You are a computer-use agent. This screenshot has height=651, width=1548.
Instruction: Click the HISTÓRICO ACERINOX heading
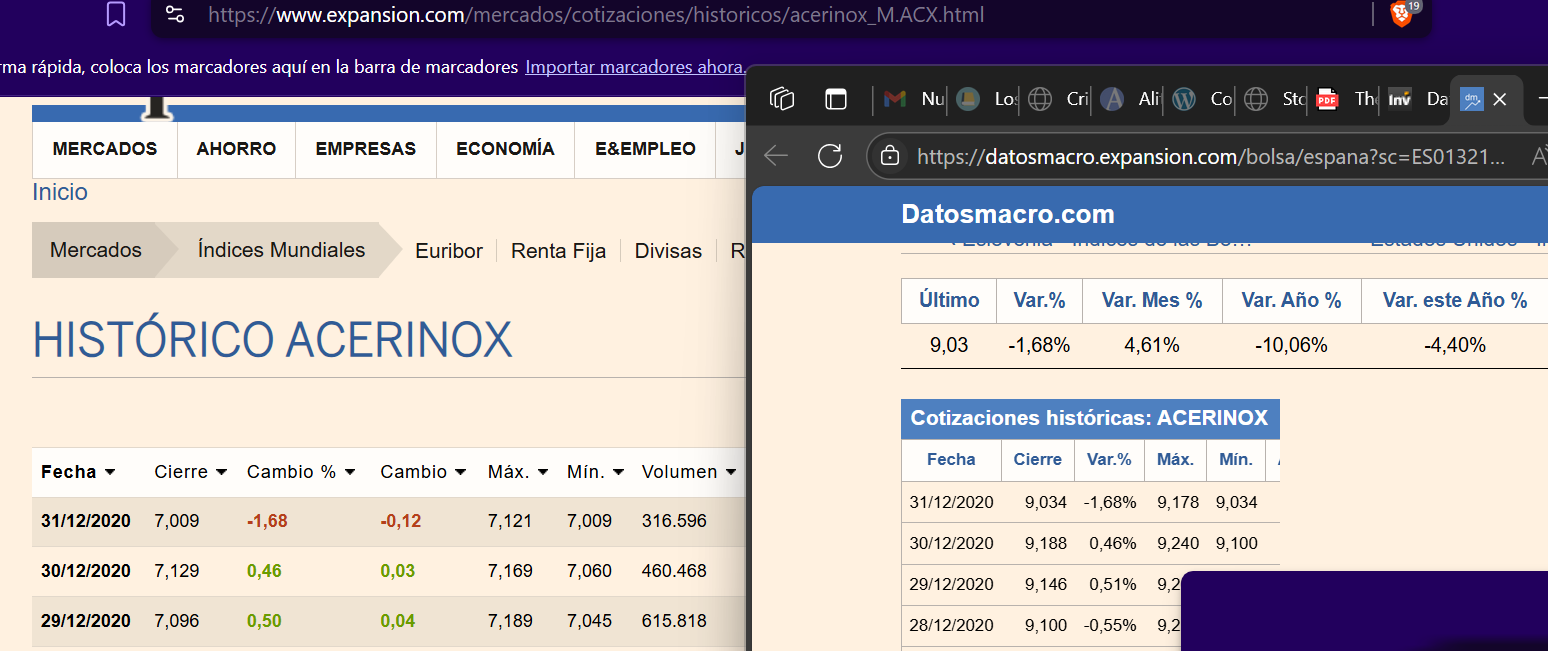272,340
